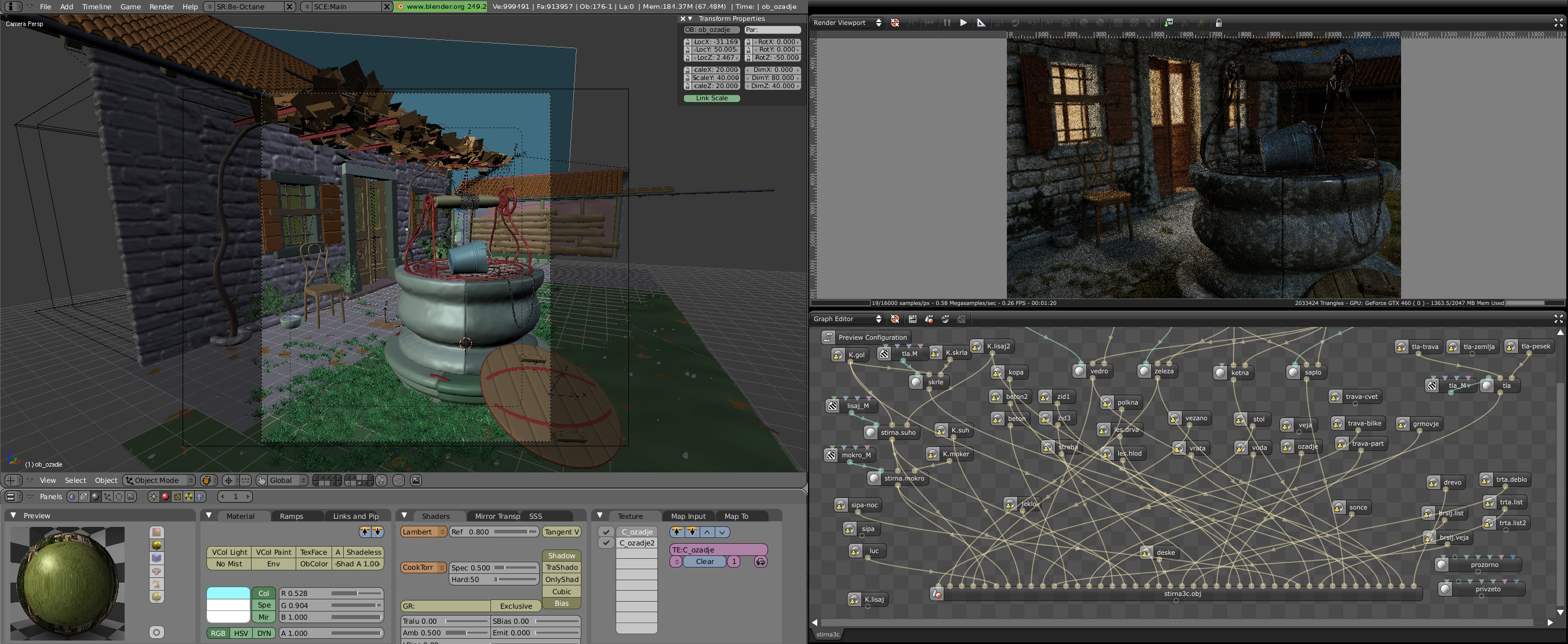The width and height of the screenshot is (1568, 644).
Task: Select the Lamp buttons icon
Action: 154,497
